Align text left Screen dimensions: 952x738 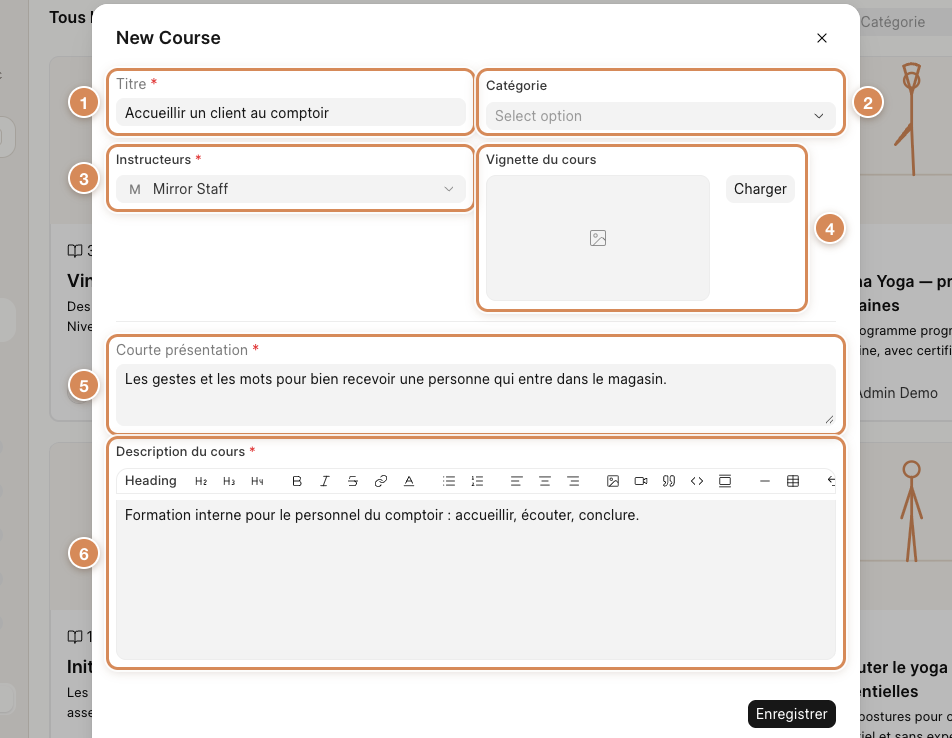(x=517, y=481)
